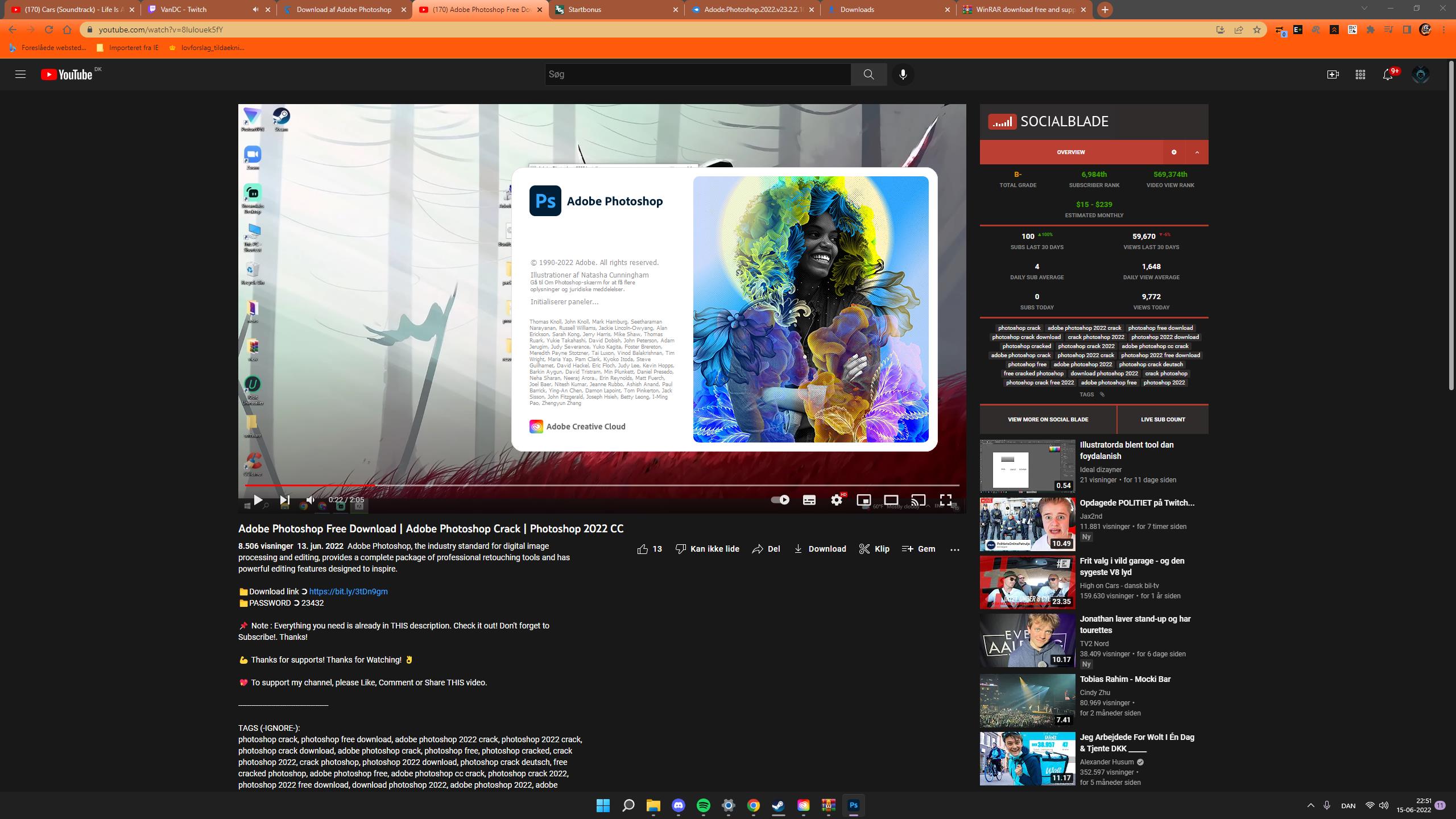Collapse the Social Blade overview chevron
This screenshot has width=1456, height=819.
coord(1197,152)
